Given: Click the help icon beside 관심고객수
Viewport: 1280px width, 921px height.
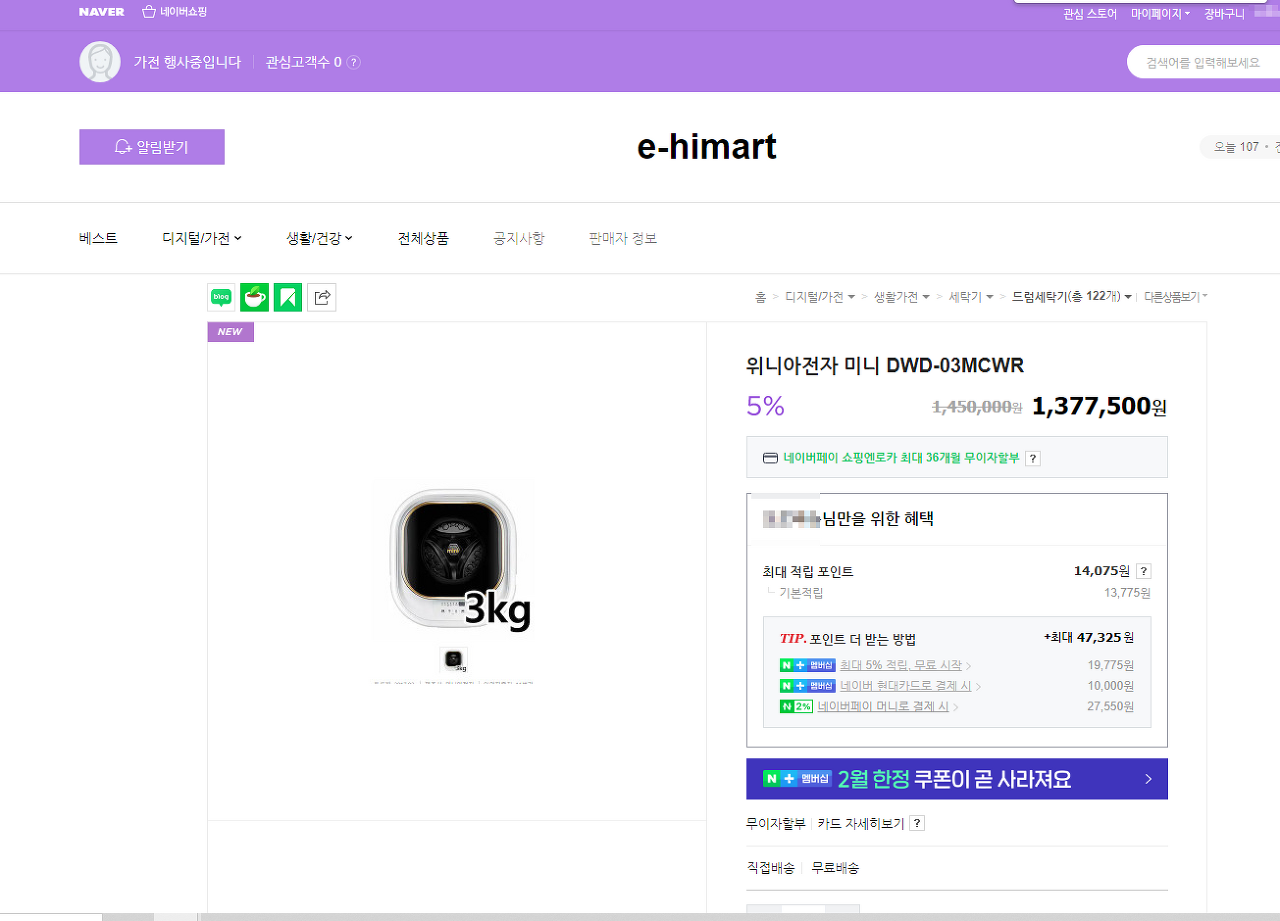Looking at the screenshot, I should [x=353, y=62].
